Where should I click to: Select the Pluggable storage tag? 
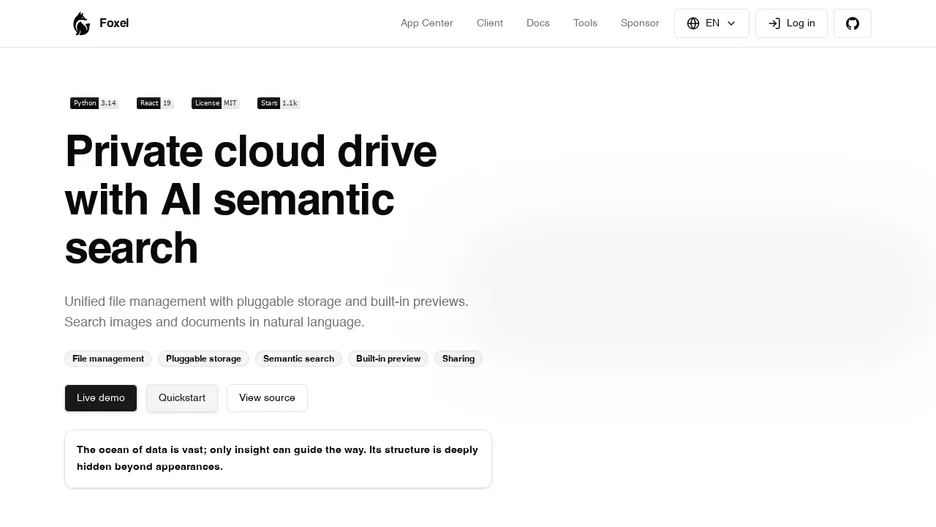click(204, 359)
